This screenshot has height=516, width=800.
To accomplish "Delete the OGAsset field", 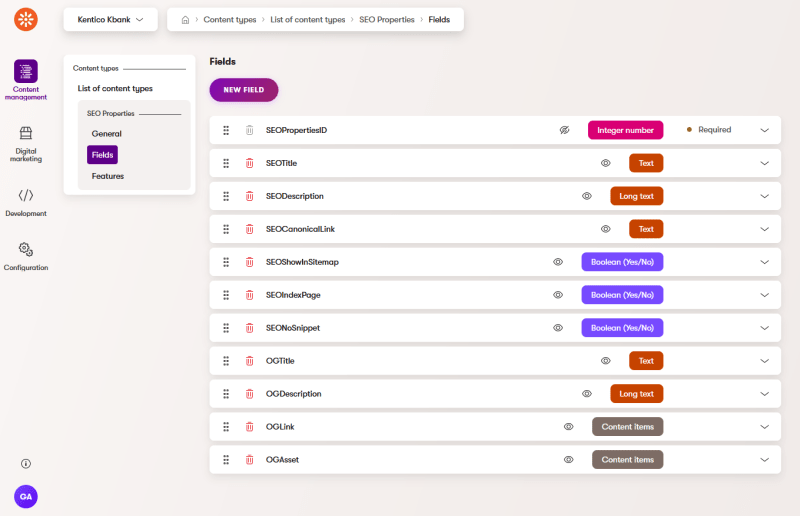I will tap(249, 460).
